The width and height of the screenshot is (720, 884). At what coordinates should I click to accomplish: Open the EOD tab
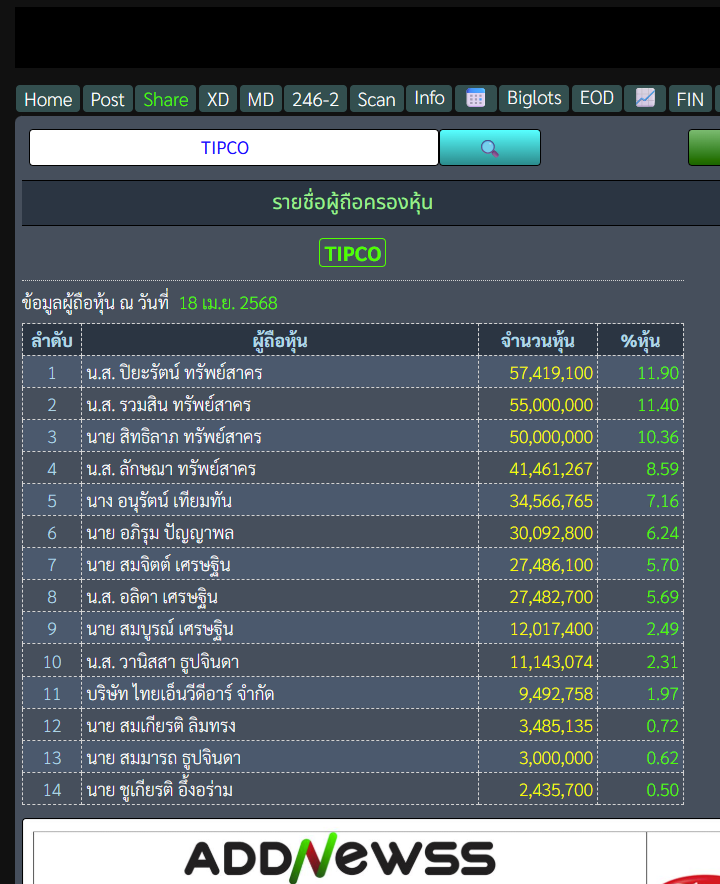597,98
